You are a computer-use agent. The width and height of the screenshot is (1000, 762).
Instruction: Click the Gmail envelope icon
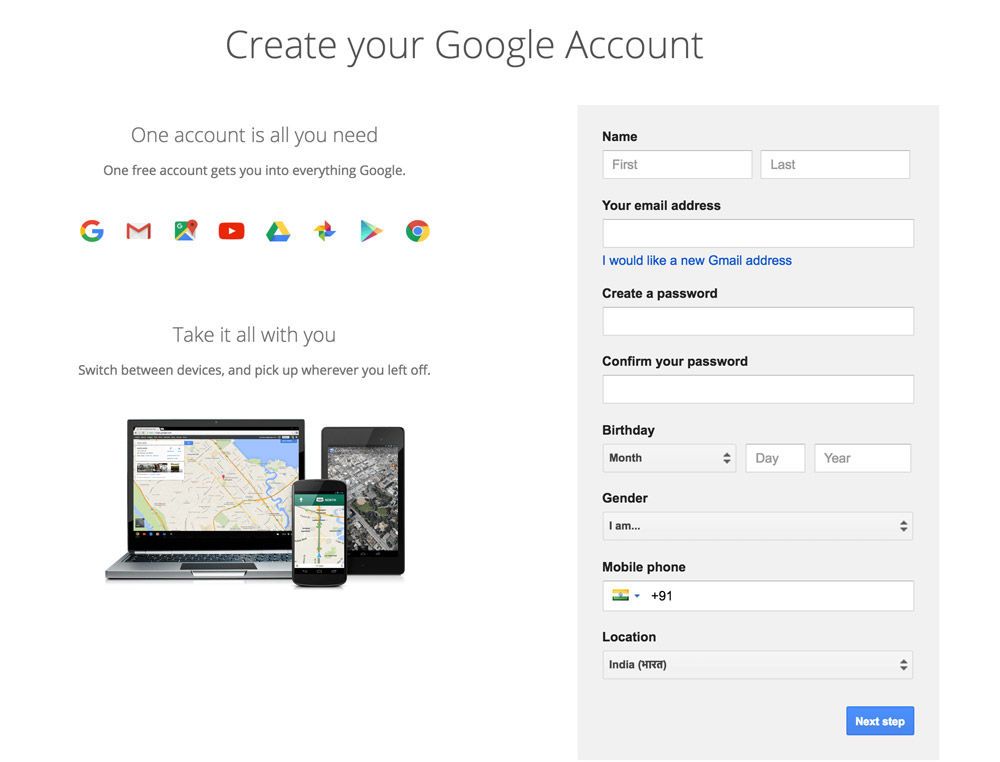[138, 231]
